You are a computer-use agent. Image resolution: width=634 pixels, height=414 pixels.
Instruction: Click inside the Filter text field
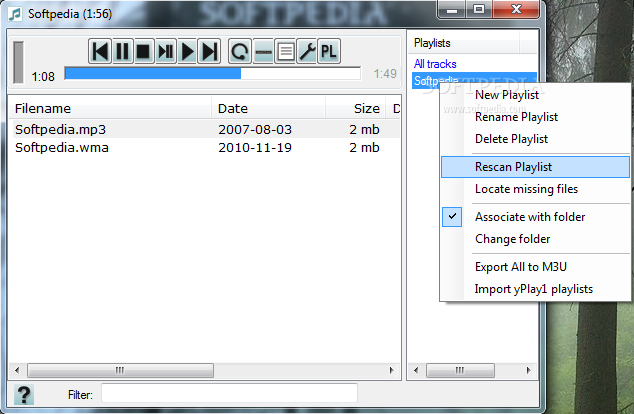pyautogui.click(x=229, y=393)
